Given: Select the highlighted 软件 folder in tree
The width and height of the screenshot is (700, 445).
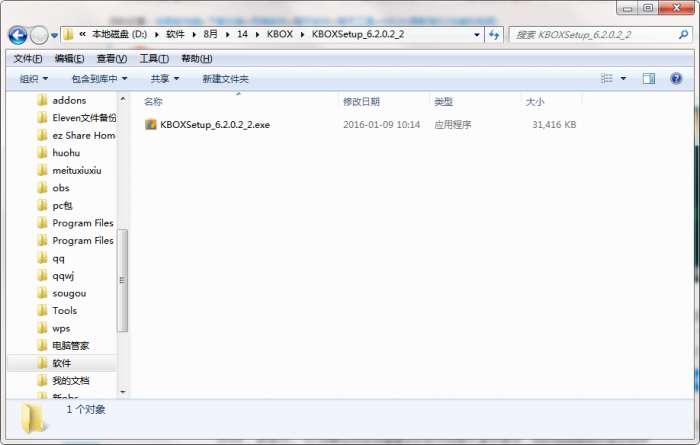Looking at the screenshot, I should tap(62, 363).
